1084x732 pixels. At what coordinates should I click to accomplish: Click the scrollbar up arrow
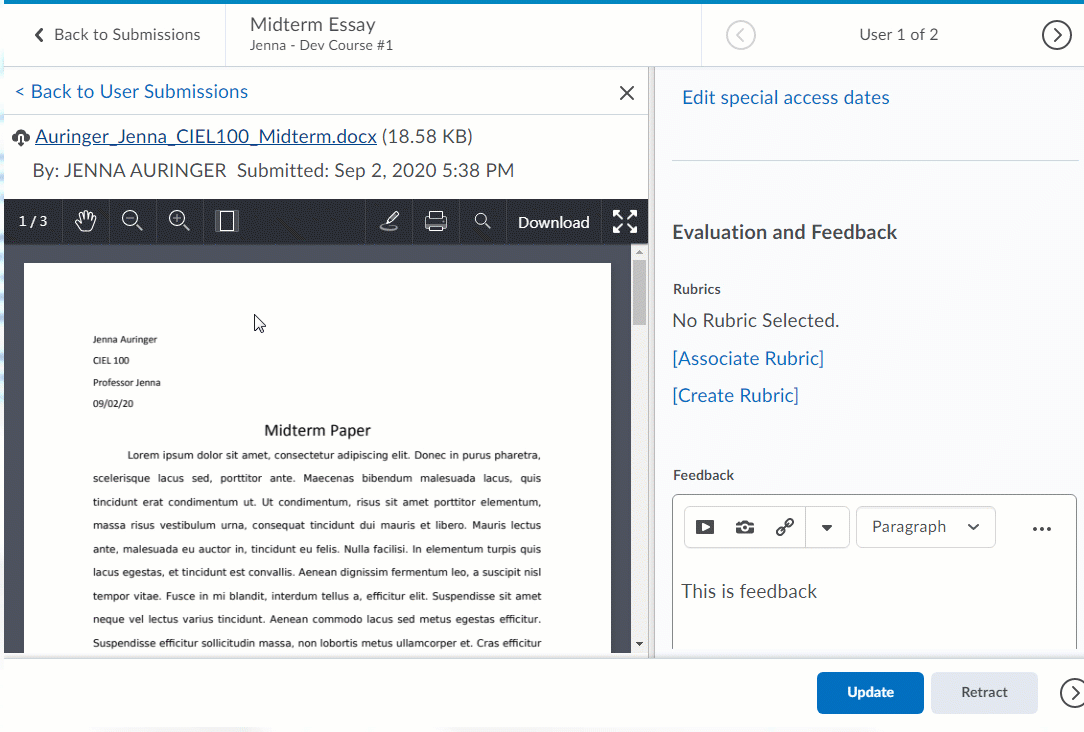coord(639,254)
